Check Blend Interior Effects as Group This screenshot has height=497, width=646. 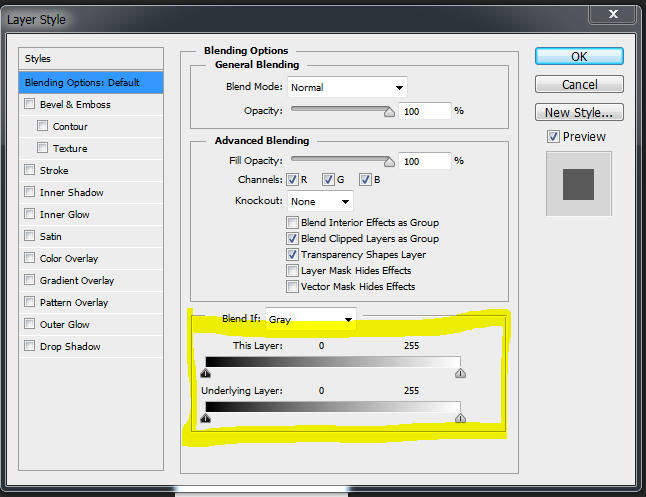[x=293, y=223]
